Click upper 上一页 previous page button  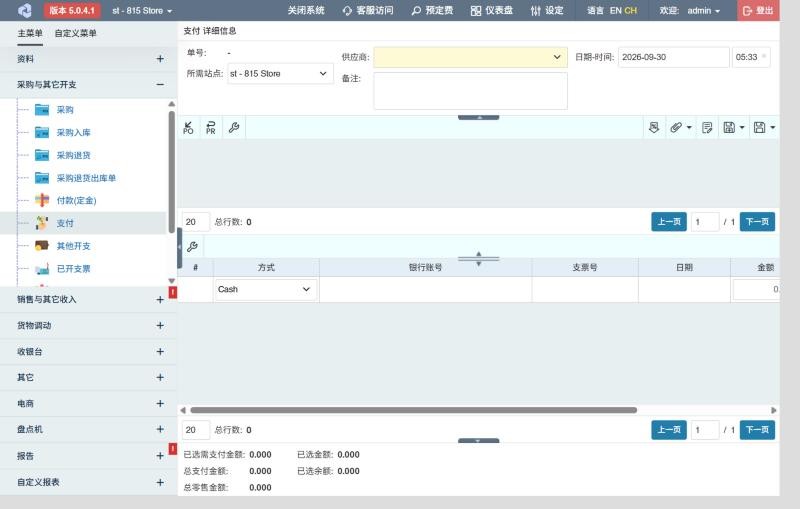coord(668,222)
